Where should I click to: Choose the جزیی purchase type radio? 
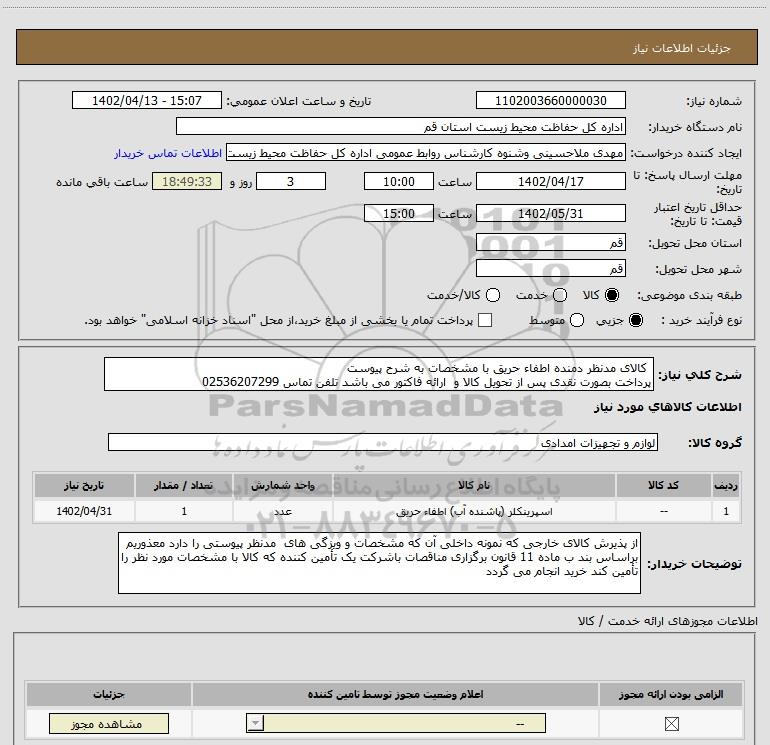[635, 320]
